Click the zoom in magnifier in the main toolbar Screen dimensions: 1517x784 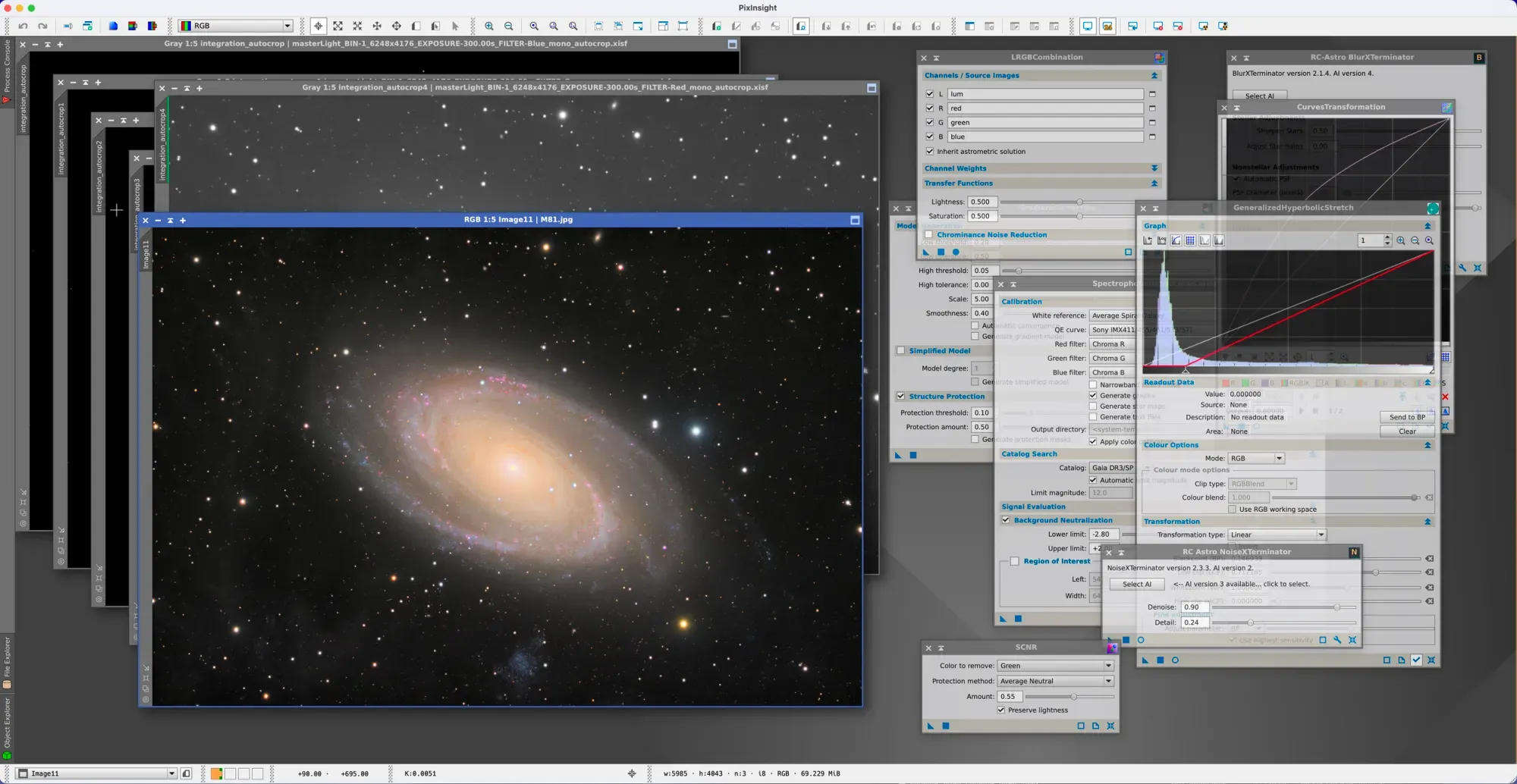[x=489, y=26]
